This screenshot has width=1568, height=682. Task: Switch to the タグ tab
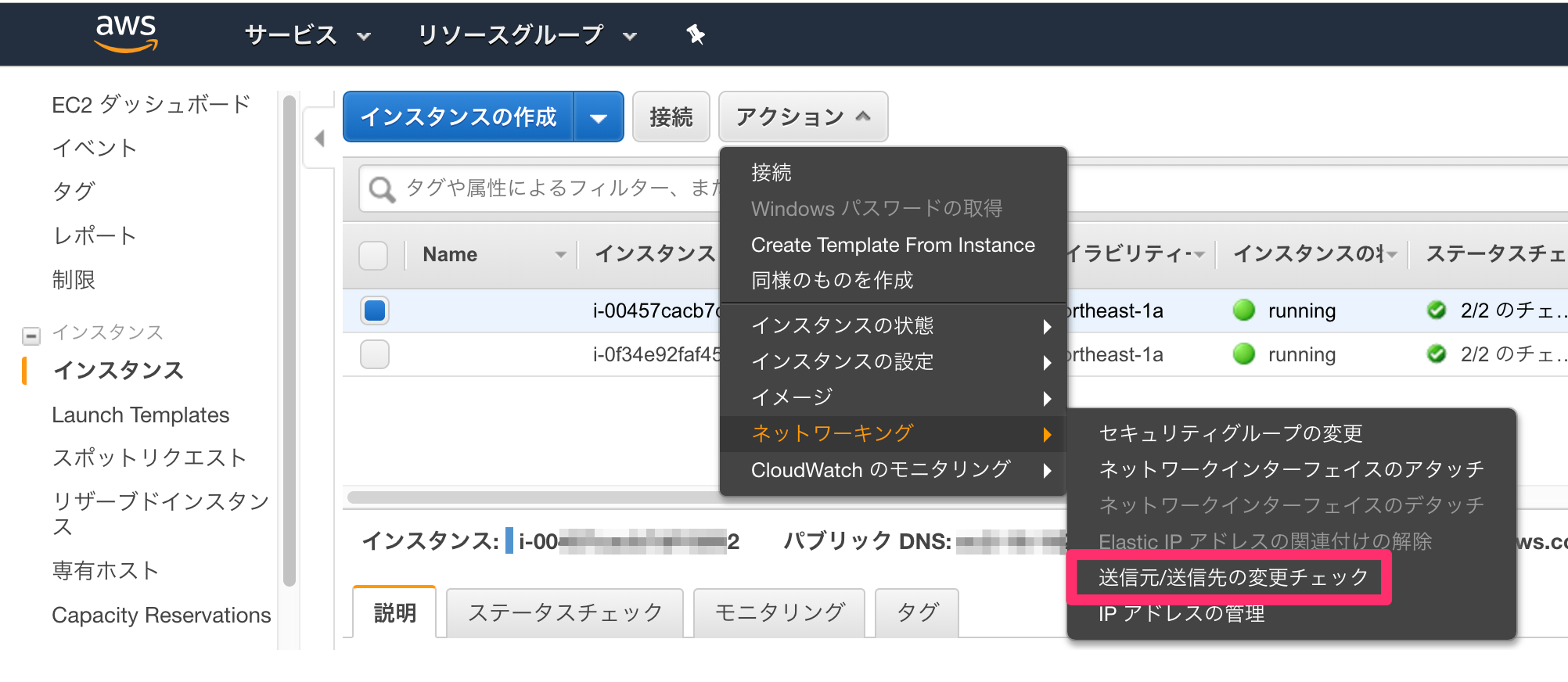[917, 612]
